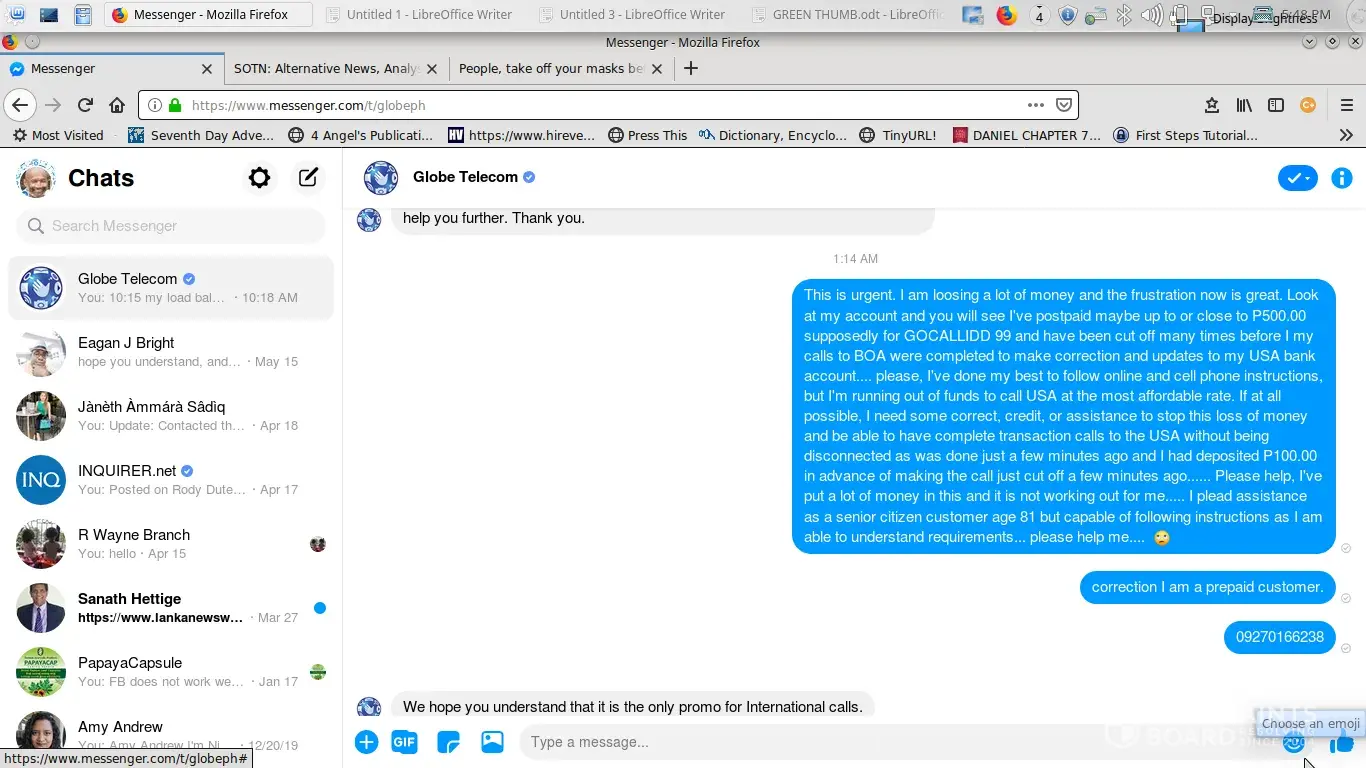The width and height of the screenshot is (1366, 768).
Task: Show desktop via panel icon
Action: click(x=49, y=15)
